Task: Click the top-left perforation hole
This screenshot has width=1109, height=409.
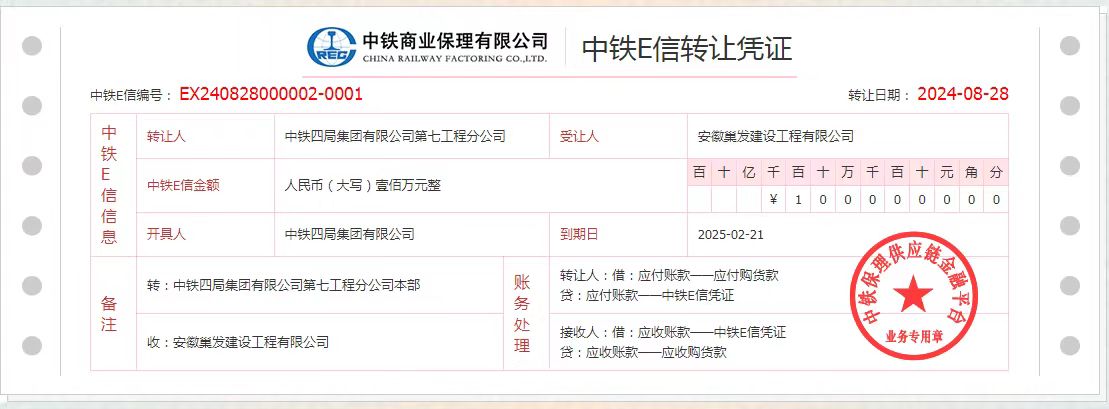Action: click(x=31, y=46)
